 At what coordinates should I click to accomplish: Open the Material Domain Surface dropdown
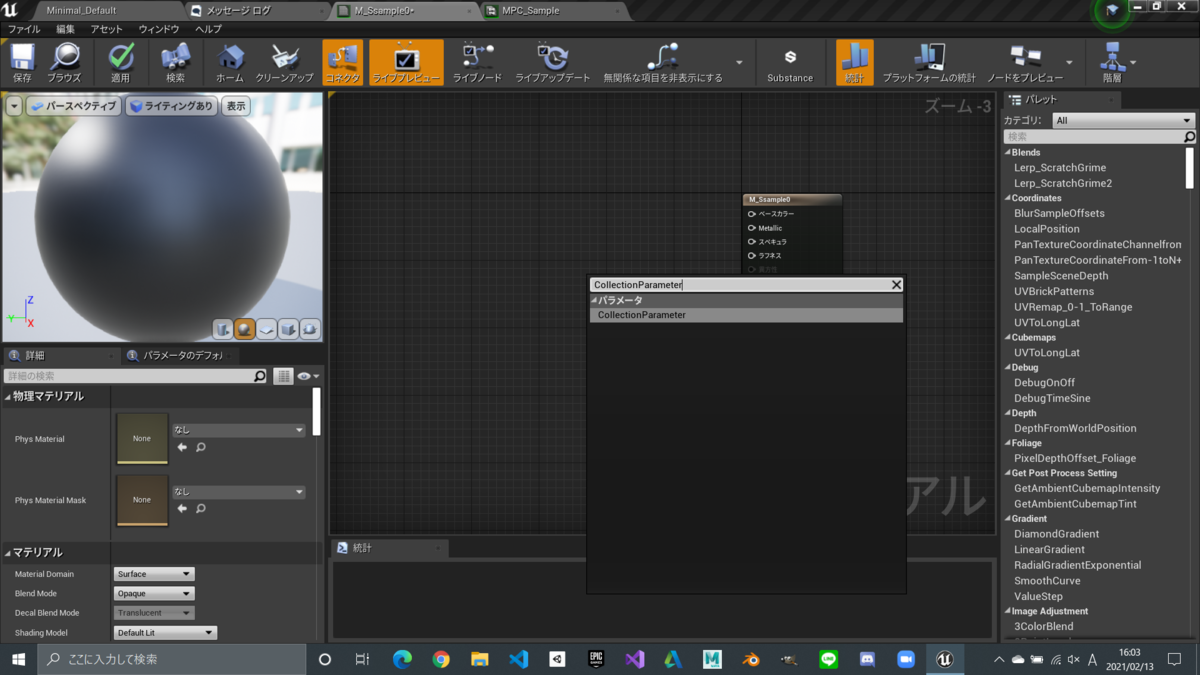pos(154,574)
